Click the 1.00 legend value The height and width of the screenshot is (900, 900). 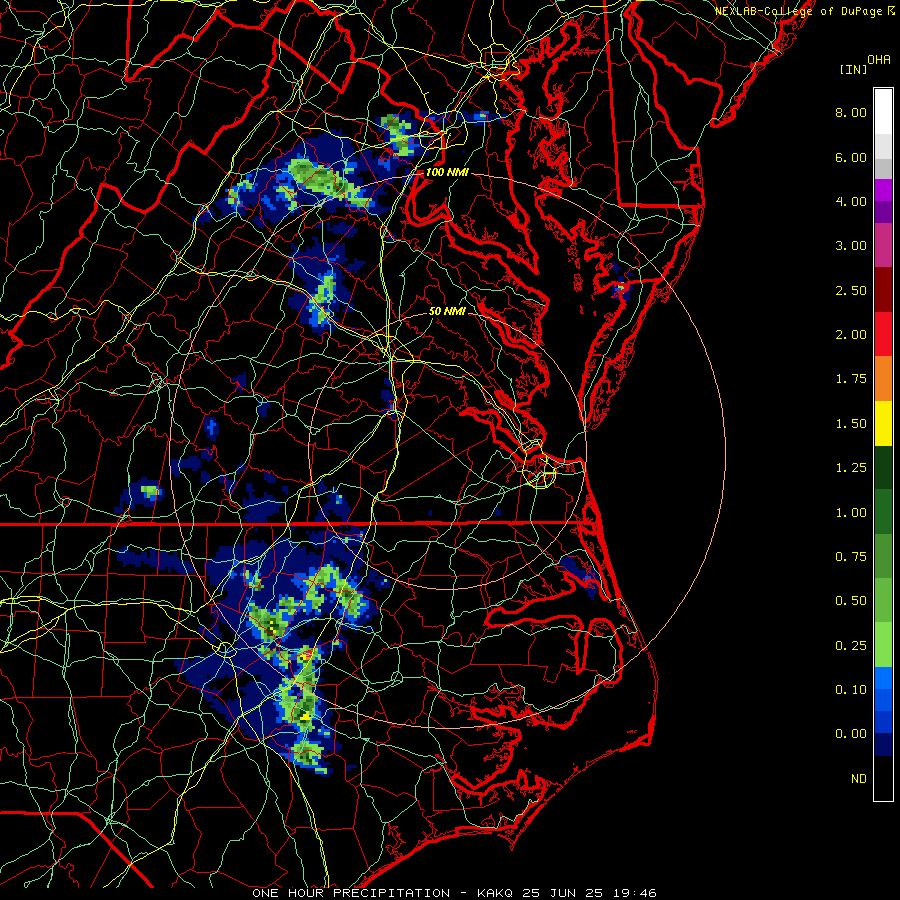click(x=851, y=513)
